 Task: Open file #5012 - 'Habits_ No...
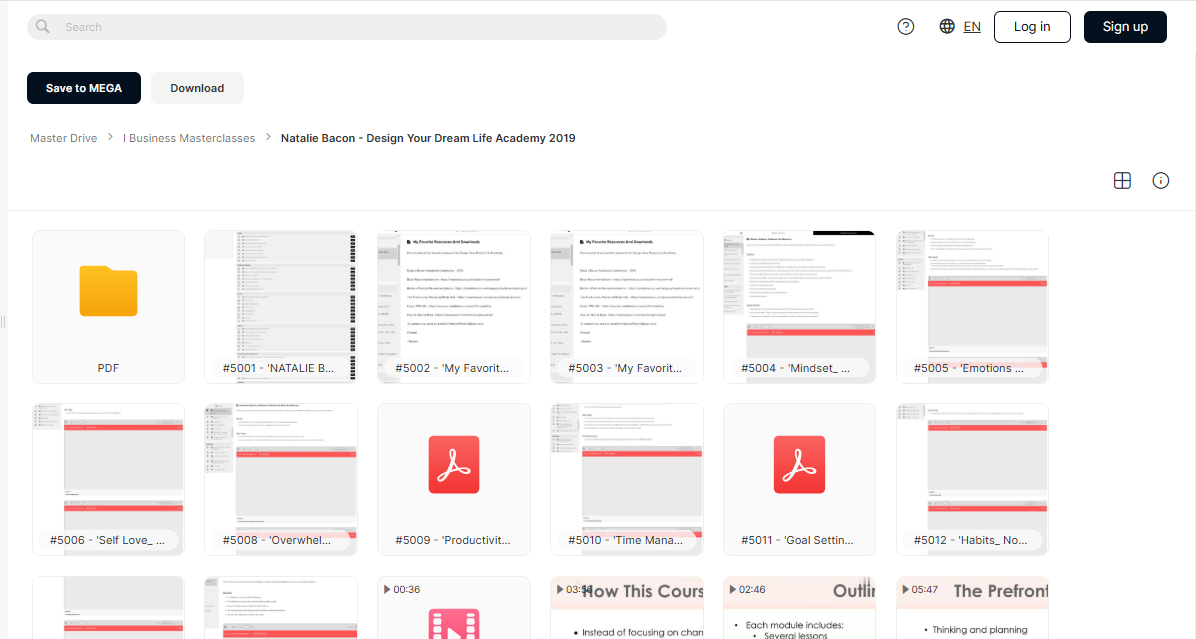pyautogui.click(x=973, y=479)
